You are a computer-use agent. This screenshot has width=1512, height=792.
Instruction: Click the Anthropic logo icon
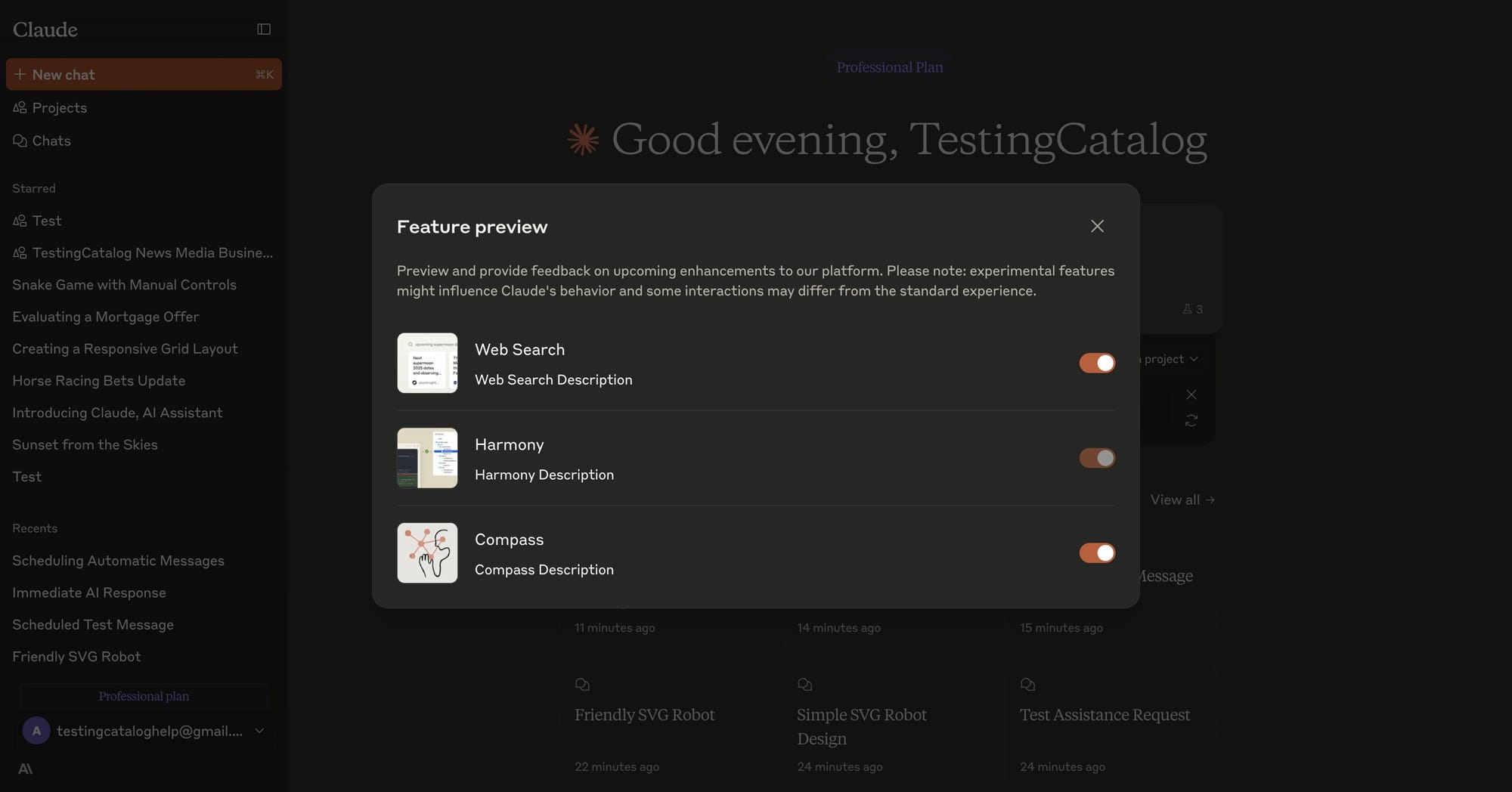pos(25,769)
